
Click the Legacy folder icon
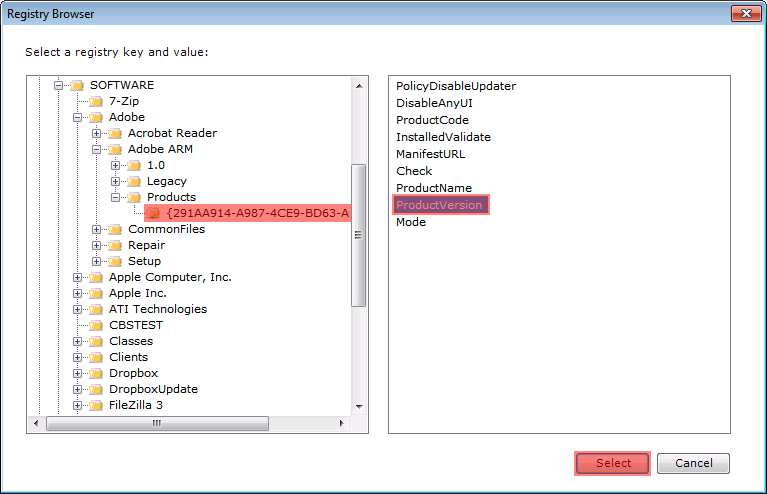coord(135,181)
